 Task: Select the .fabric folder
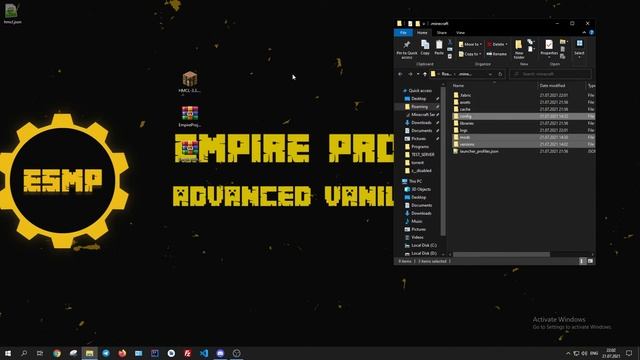pos(524,95)
